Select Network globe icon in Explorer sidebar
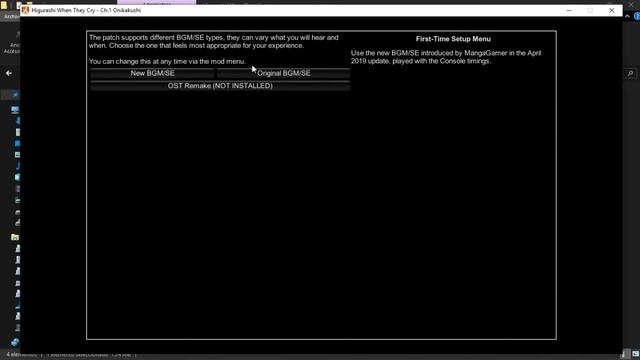Screen dimensions: 640x360 15,342
